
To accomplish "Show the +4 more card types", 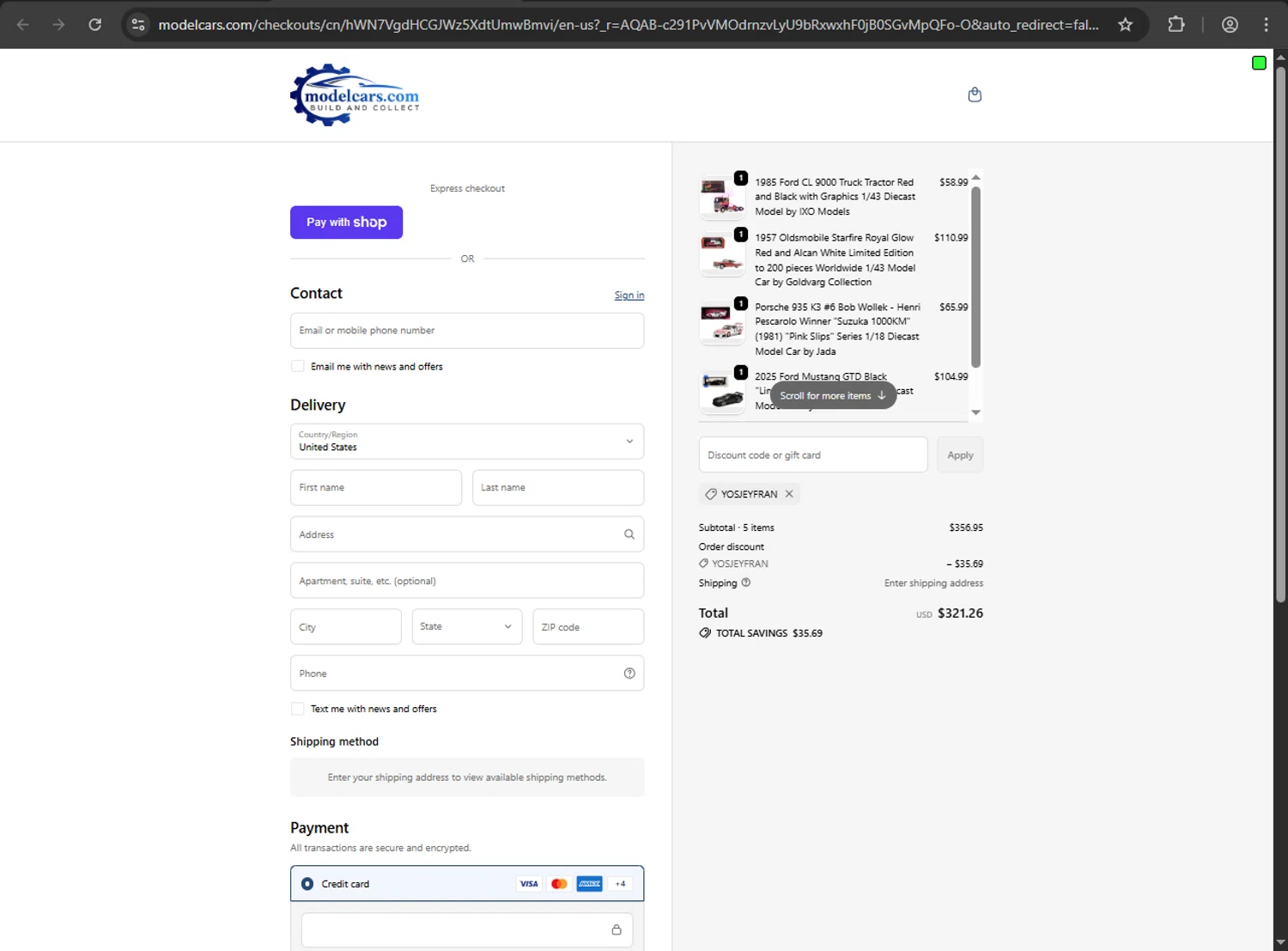I will pos(620,884).
